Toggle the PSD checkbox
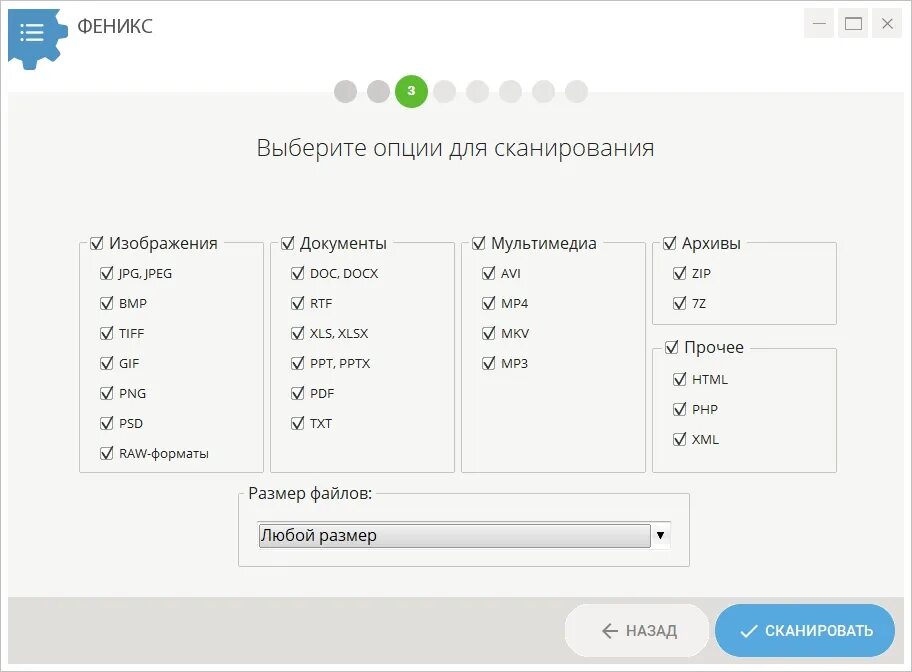The width and height of the screenshot is (912, 672). (106, 424)
